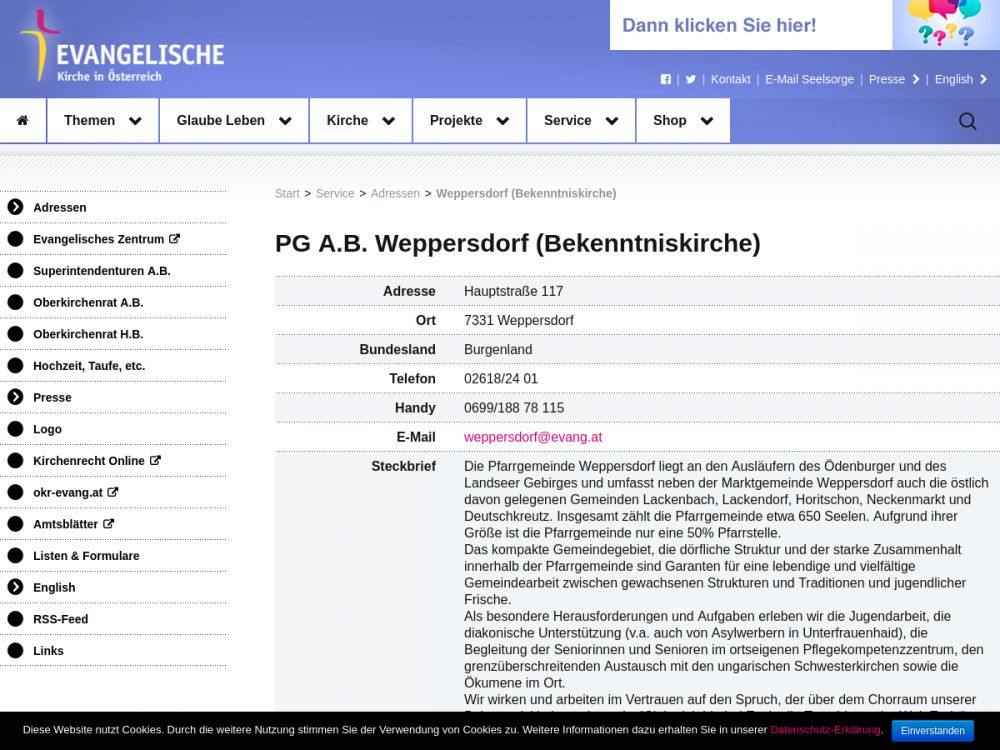The height and width of the screenshot is (750, 1000).
Task: Click the Evangelische Kirche logo
Action: pos(120,48)
